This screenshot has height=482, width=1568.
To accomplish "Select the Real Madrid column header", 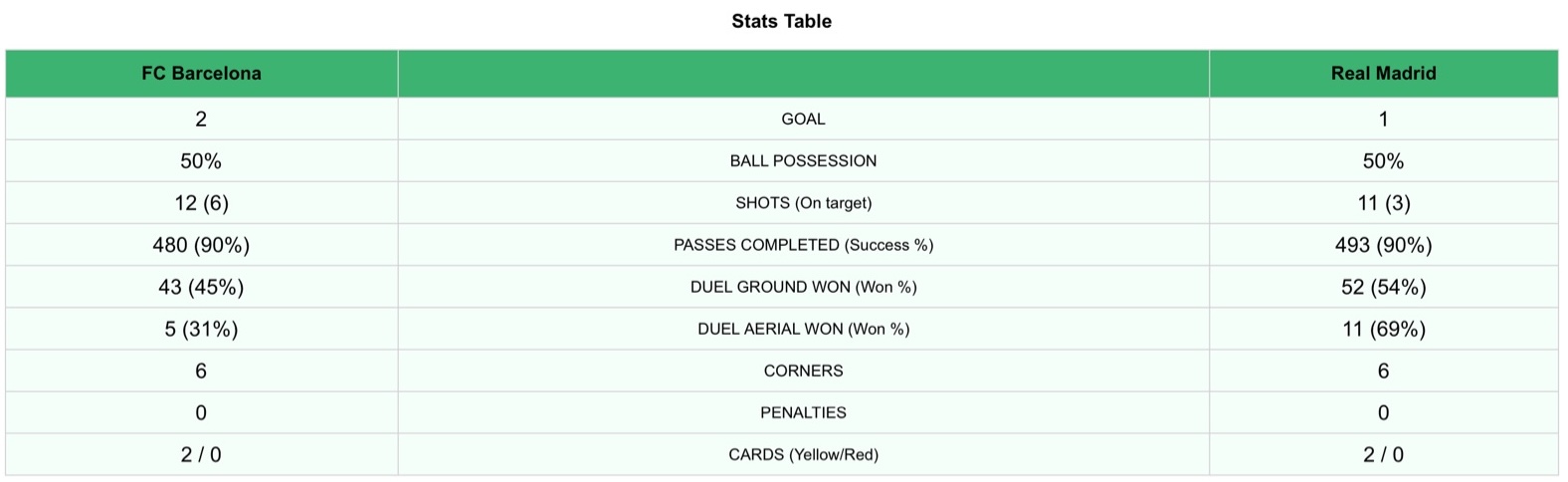I will (x=1383, y=73).
